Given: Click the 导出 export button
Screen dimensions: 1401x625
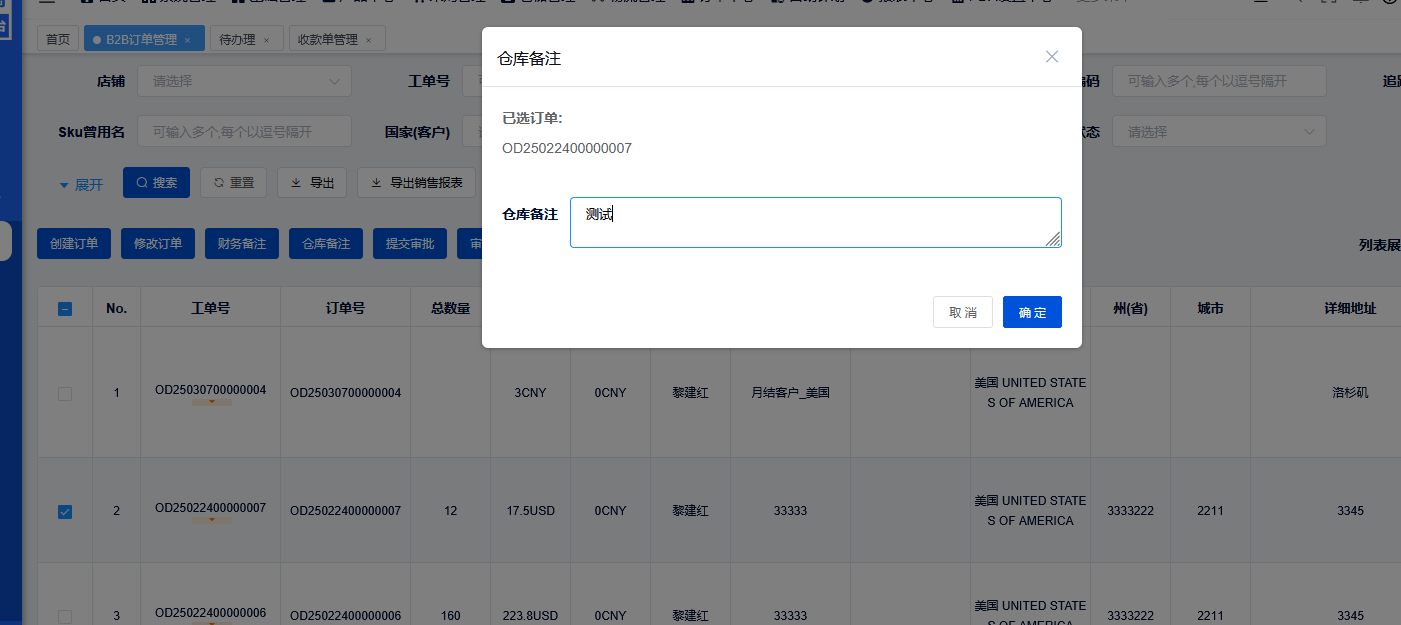Looking at the screenshot, I should 312,183.
